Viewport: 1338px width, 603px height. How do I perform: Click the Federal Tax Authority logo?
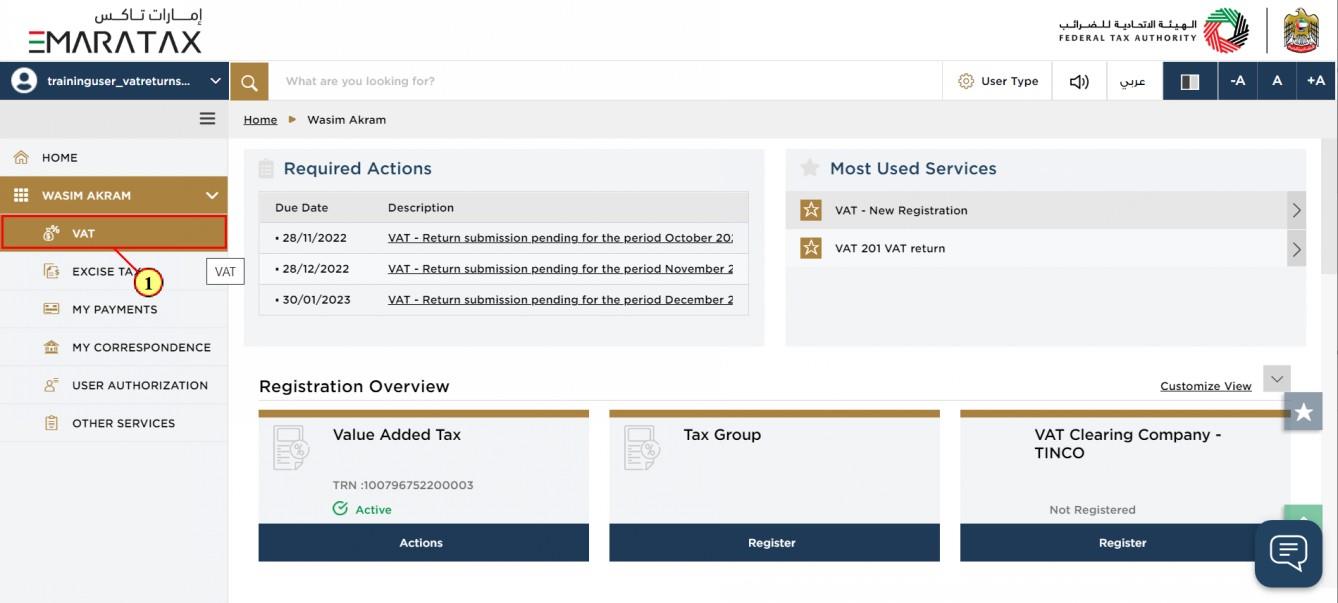coord(1154,30)
